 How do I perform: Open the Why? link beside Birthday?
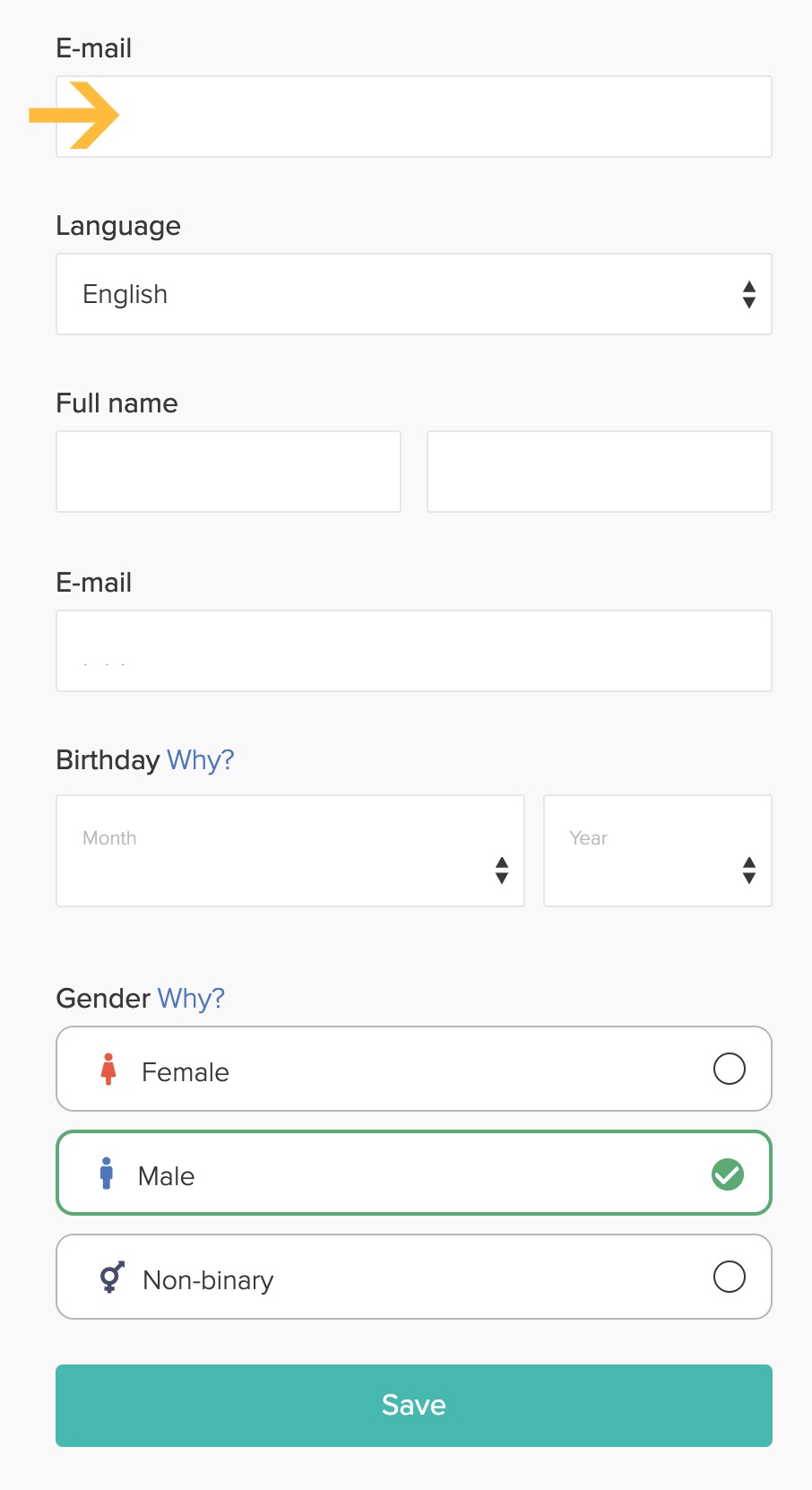tap(201, 760)
